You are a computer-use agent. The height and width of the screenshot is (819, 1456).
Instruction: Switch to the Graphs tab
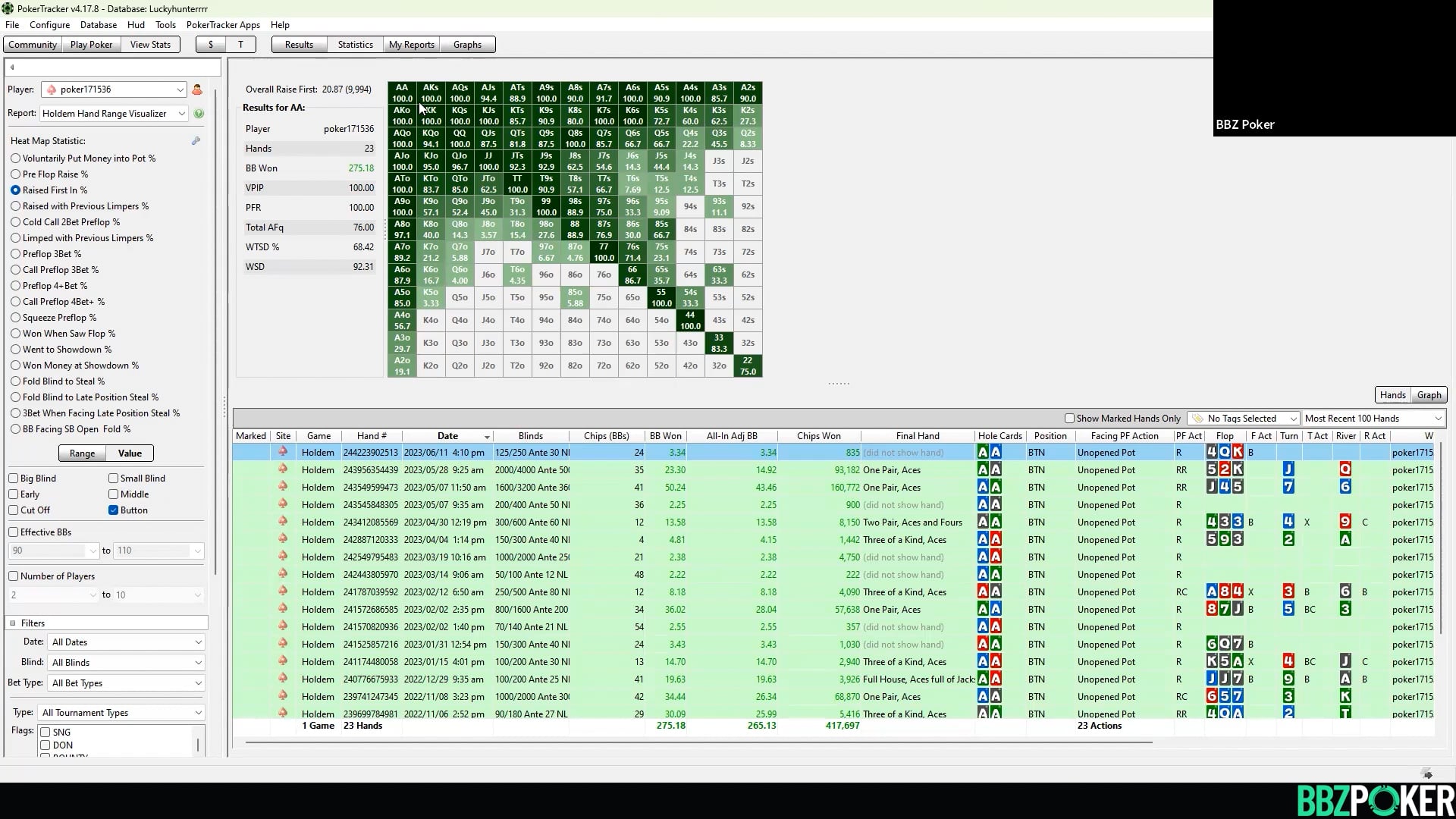point(467,45)
